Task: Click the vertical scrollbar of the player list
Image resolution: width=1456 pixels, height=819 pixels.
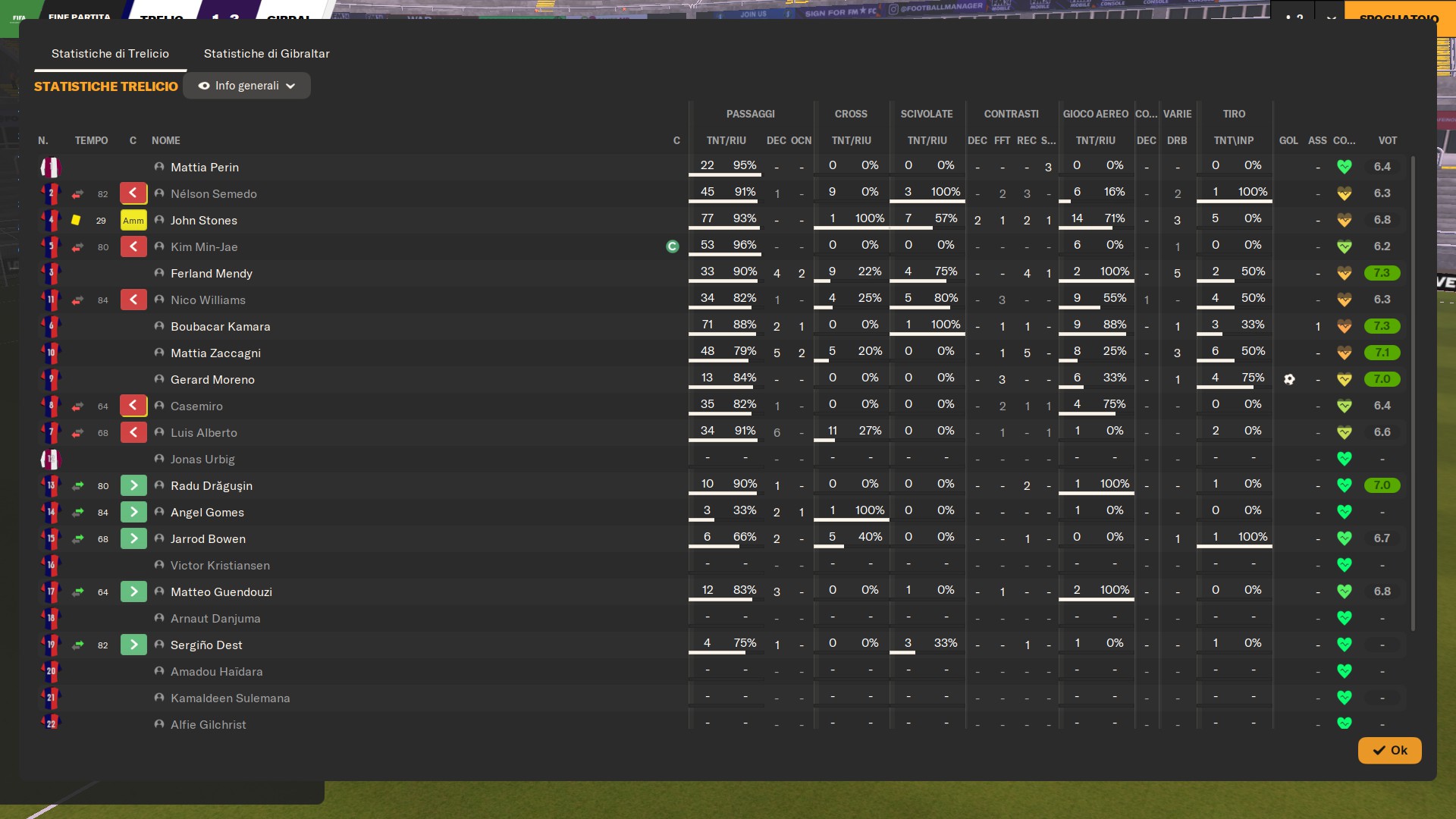Action: pos(1412,393)
